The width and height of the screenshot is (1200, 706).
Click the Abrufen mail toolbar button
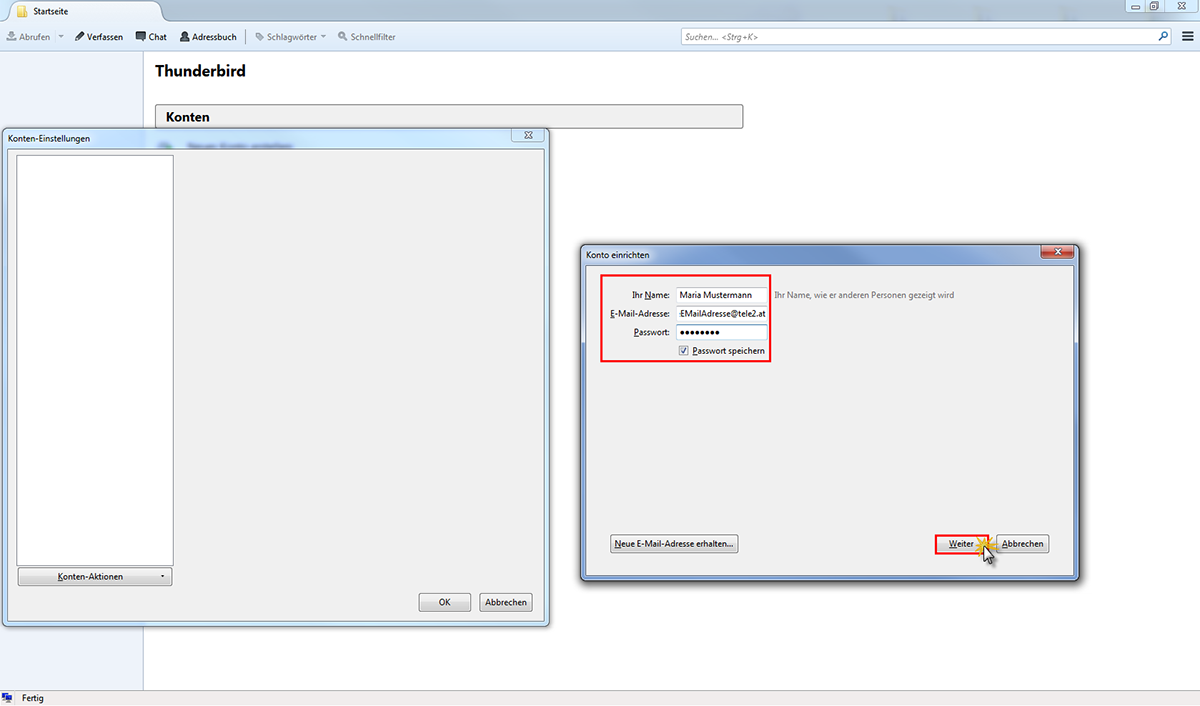tap(28, 37)
